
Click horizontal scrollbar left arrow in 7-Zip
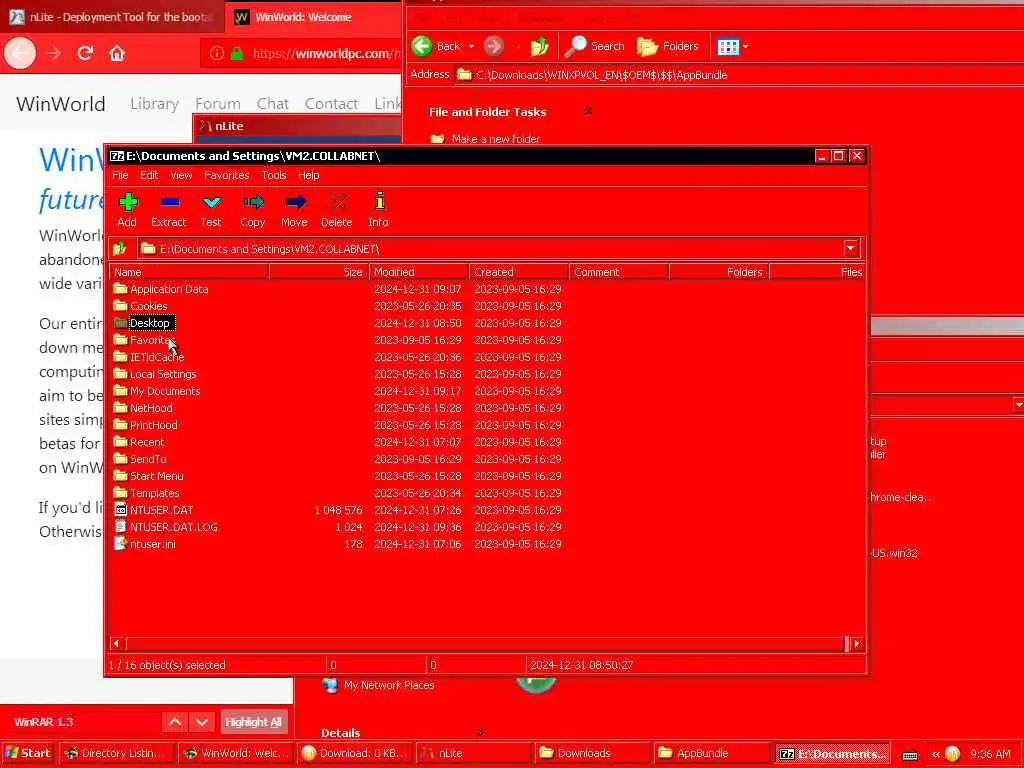click(116, 644)
